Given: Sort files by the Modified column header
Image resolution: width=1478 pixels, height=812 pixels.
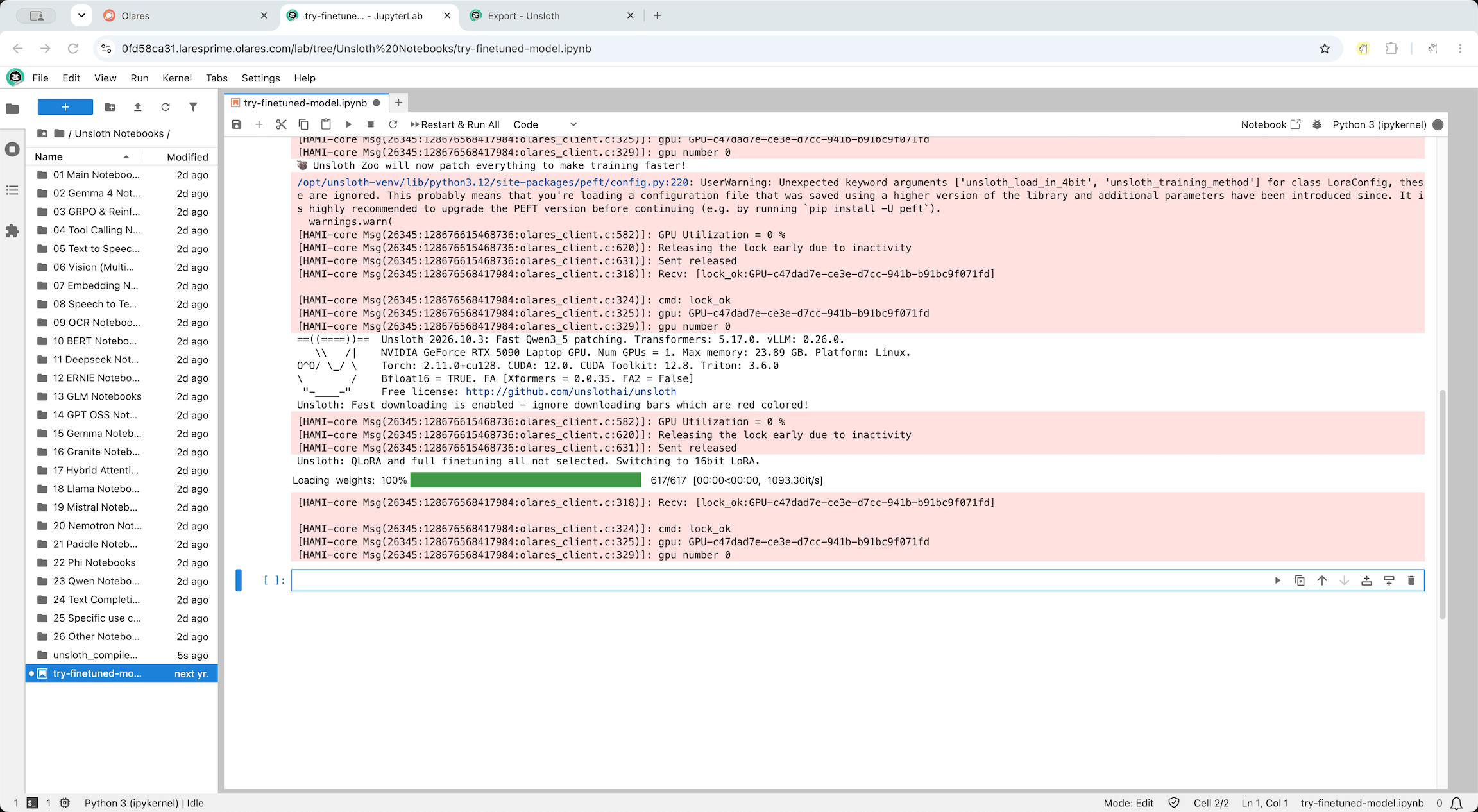Looking at the screenshot, I should coord(180,156).
